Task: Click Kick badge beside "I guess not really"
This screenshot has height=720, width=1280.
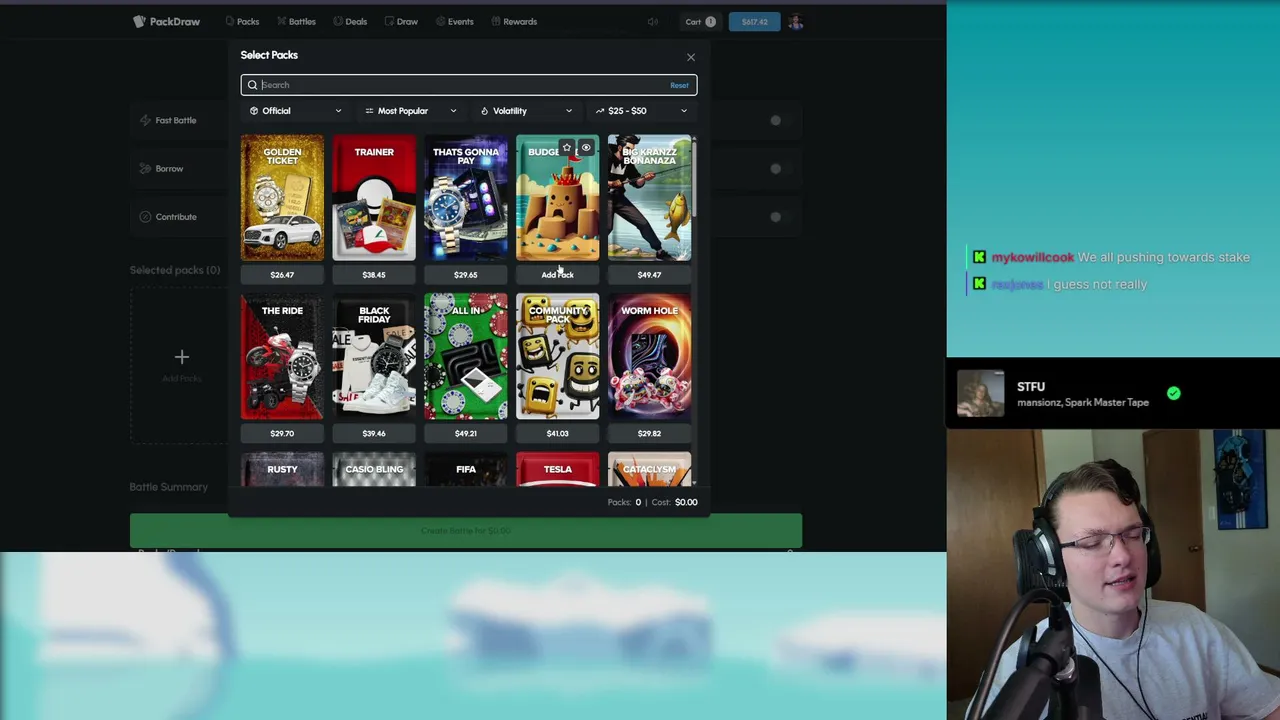Action: coord(979,284)
